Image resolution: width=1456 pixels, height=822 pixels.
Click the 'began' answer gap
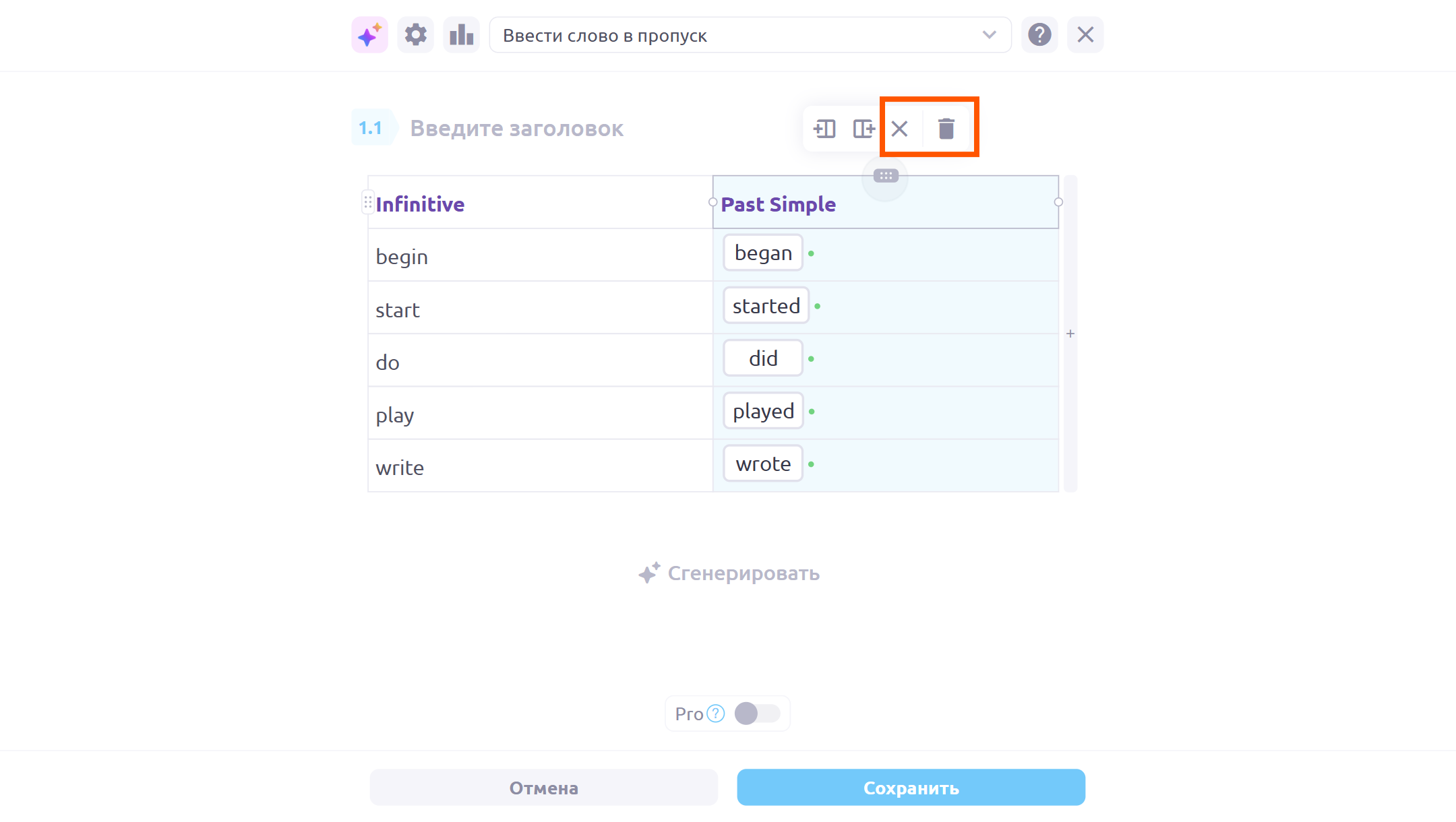click(763, 253)
